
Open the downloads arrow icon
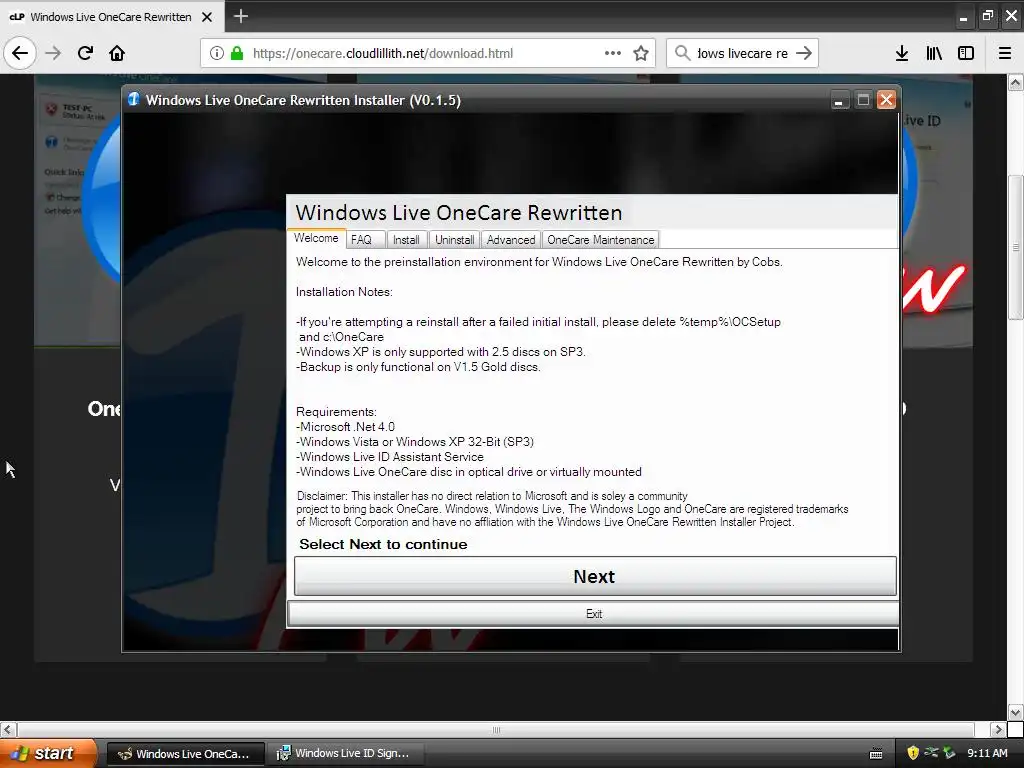coord(902,53)
